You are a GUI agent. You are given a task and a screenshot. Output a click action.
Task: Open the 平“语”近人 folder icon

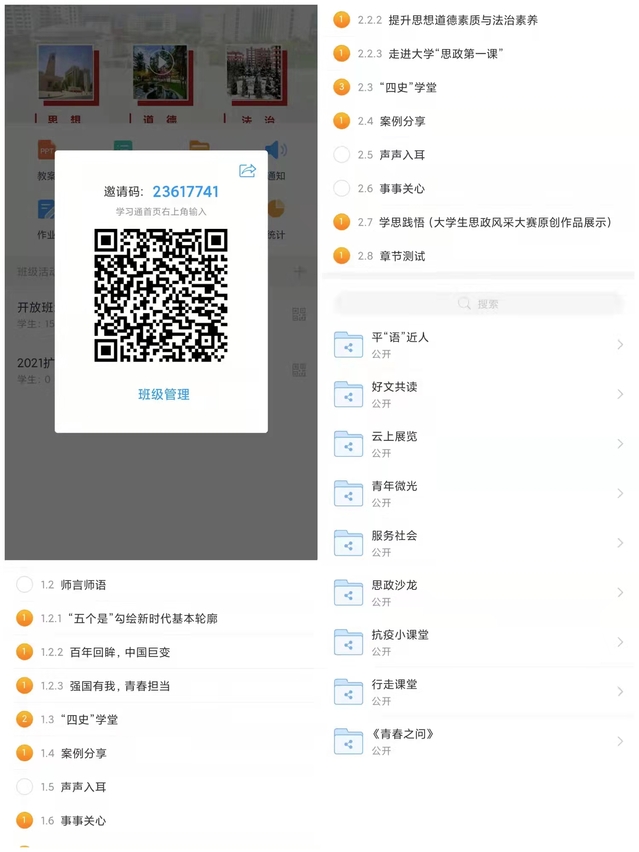(x=348, y=345)
